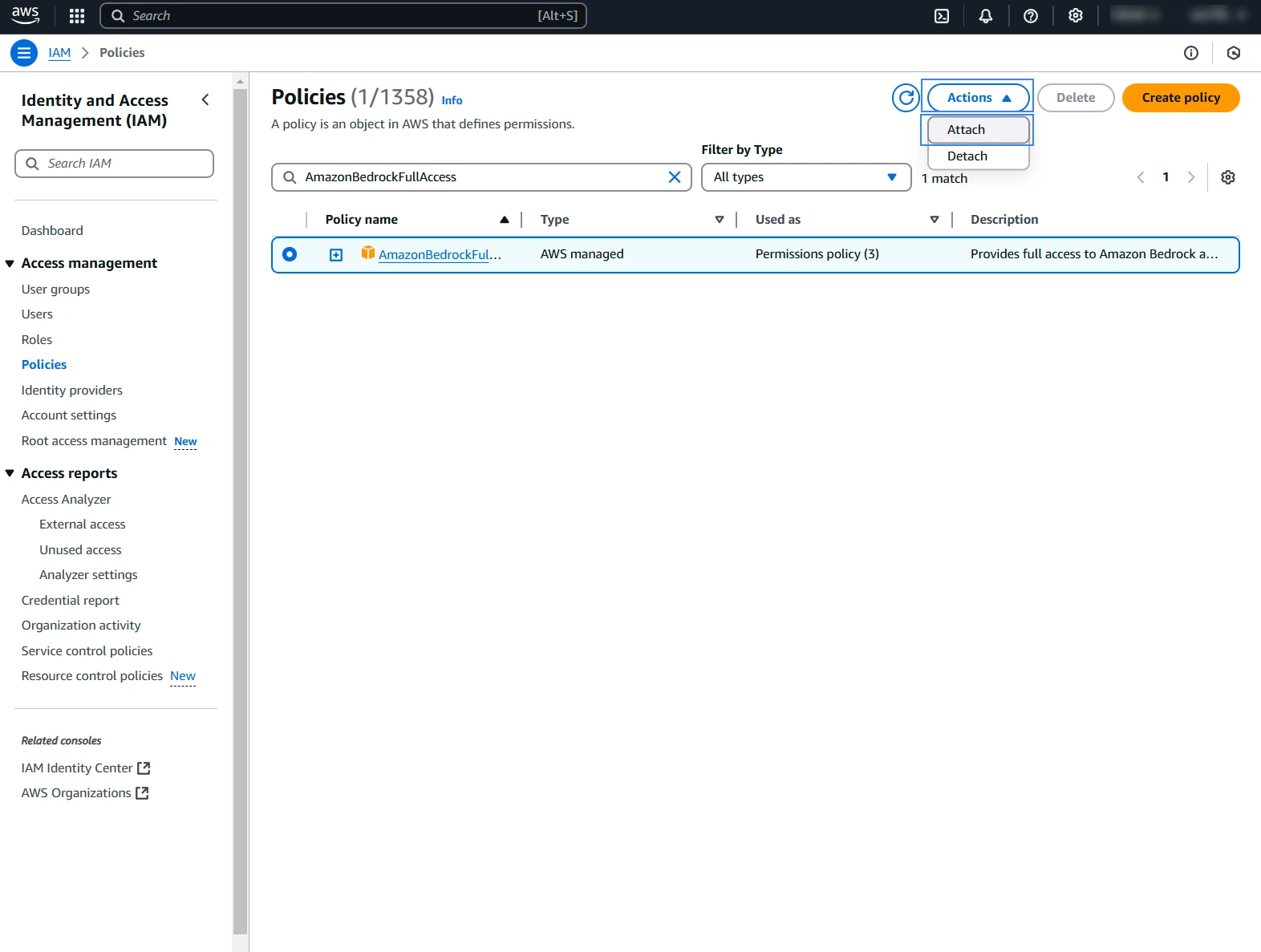Screen dimensions: 1261x952
Task: Open Resource control policies
Action: coord(92,676)
